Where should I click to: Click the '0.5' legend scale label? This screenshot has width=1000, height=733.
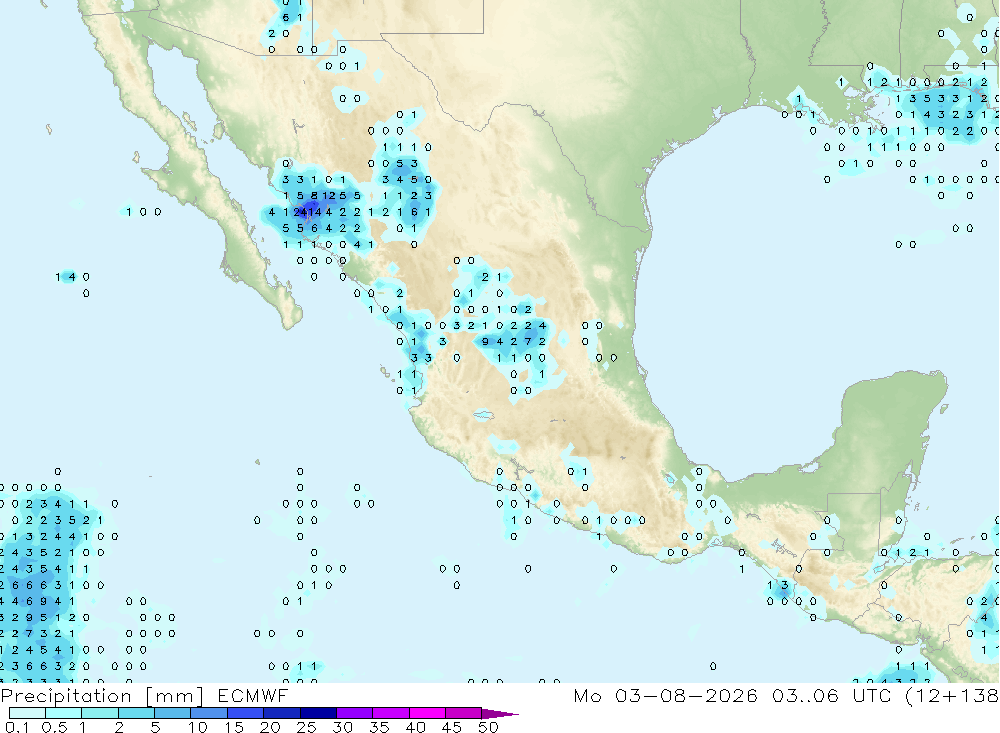click(54, 727)
